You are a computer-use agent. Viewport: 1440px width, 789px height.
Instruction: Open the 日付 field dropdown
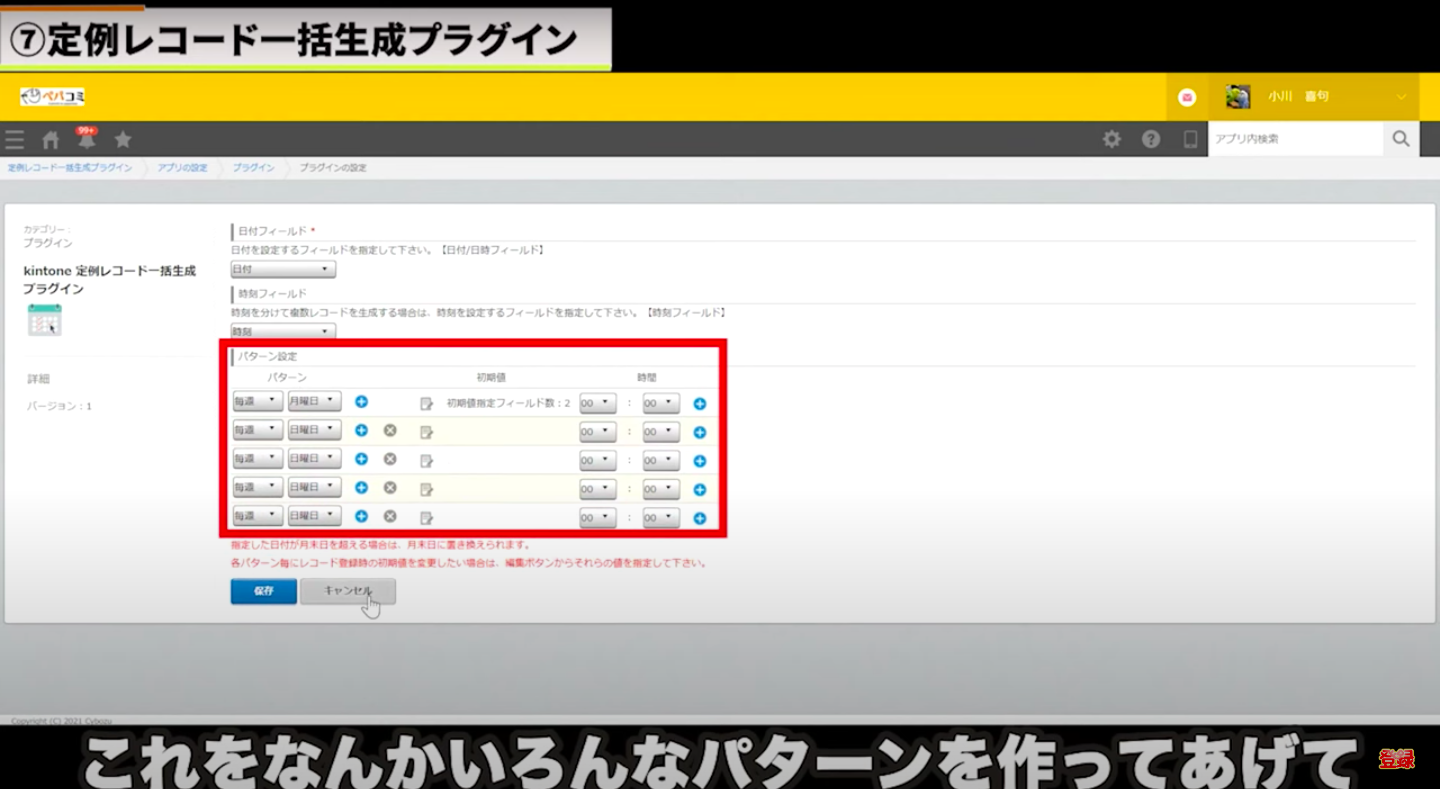point(283,270)
